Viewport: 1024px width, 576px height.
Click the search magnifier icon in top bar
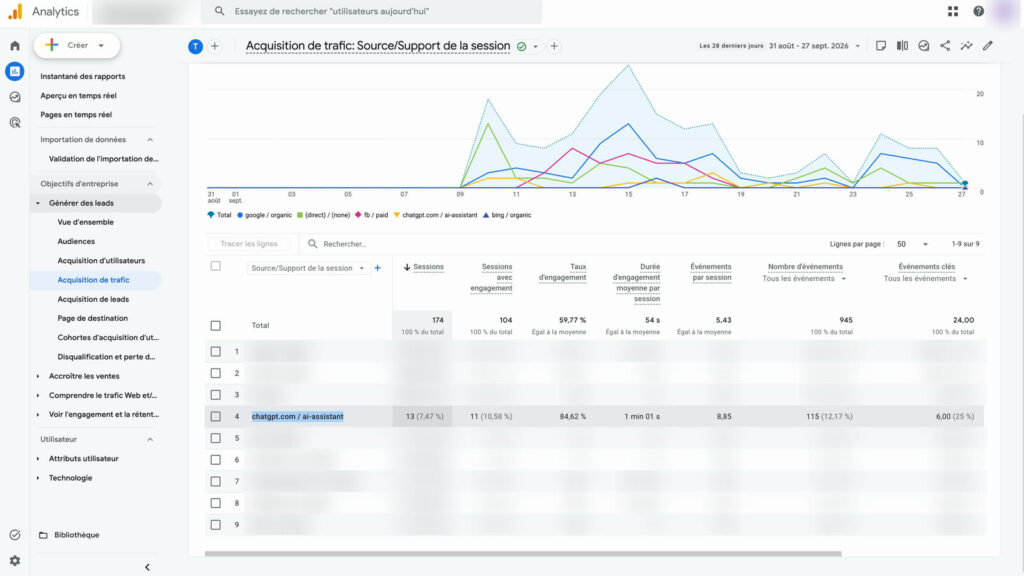(219, 11)
